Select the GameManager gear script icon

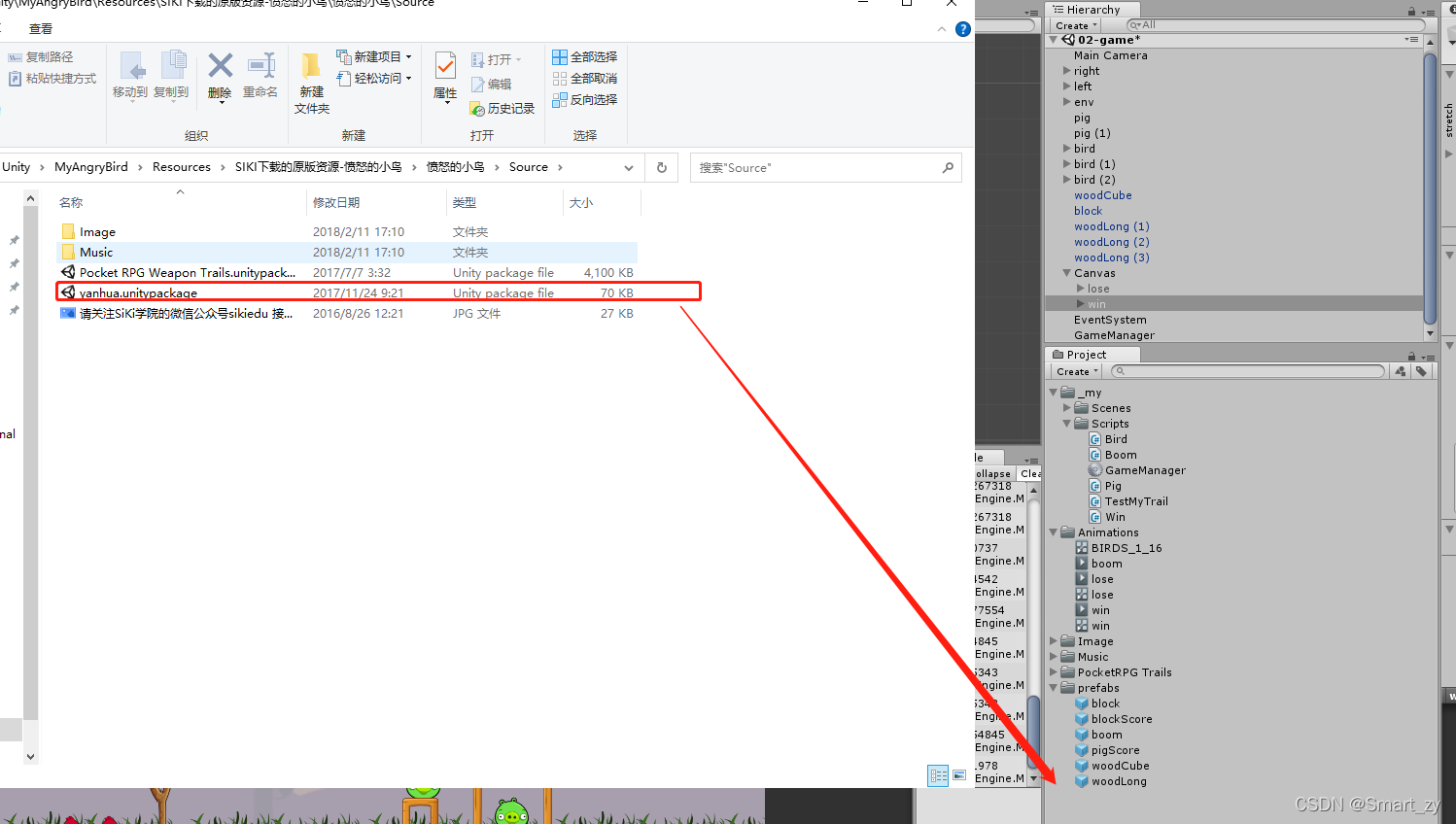(x=1095, y=470)
